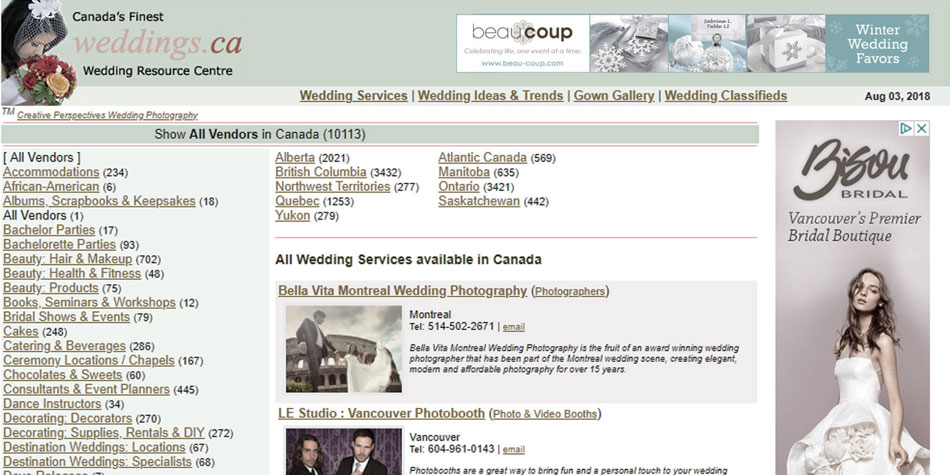
Task: Browse Consultants & Event Planners
Action: (x=86, y=390)
